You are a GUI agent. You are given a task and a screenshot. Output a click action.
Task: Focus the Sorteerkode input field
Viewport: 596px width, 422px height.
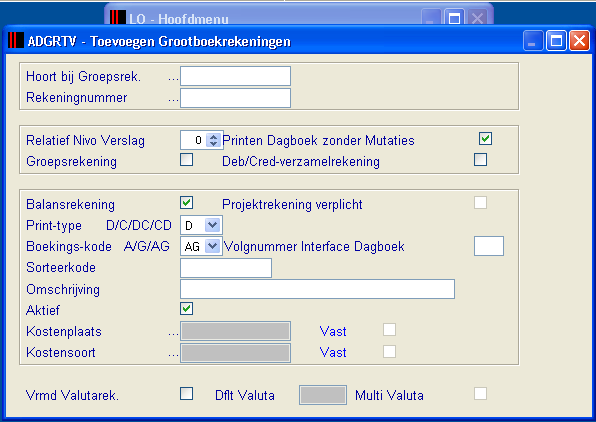click(226, 268)
